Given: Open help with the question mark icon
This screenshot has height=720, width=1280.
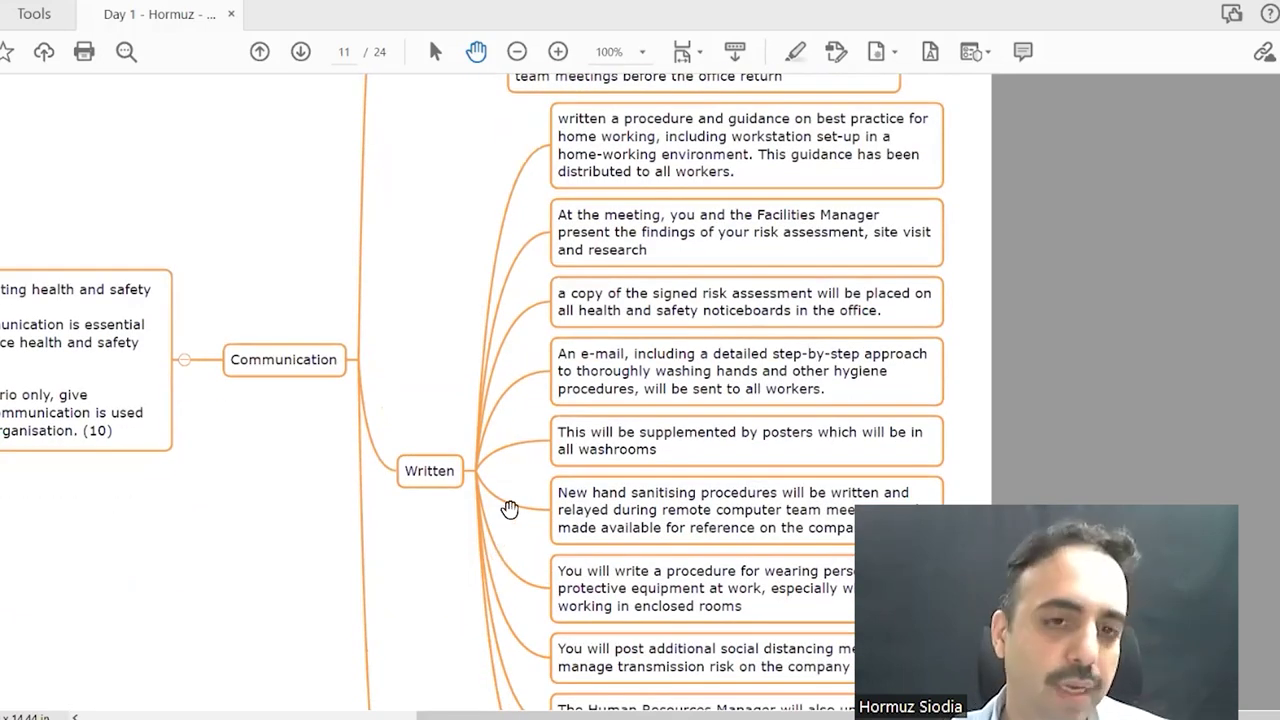Looking at the screenshot, I should [x=1270, y=14].
